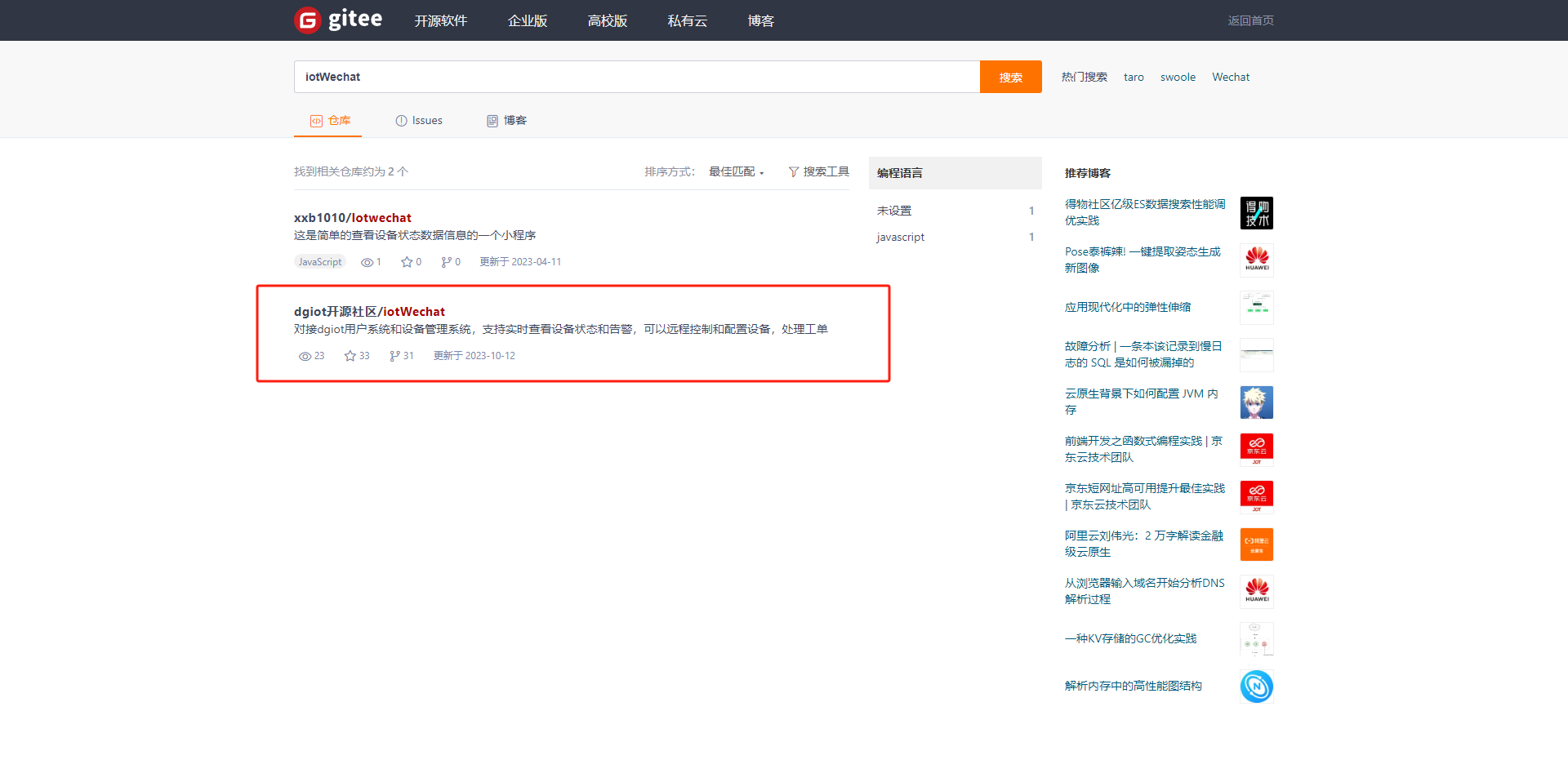Click fork icon showing 31

[394, 356]
